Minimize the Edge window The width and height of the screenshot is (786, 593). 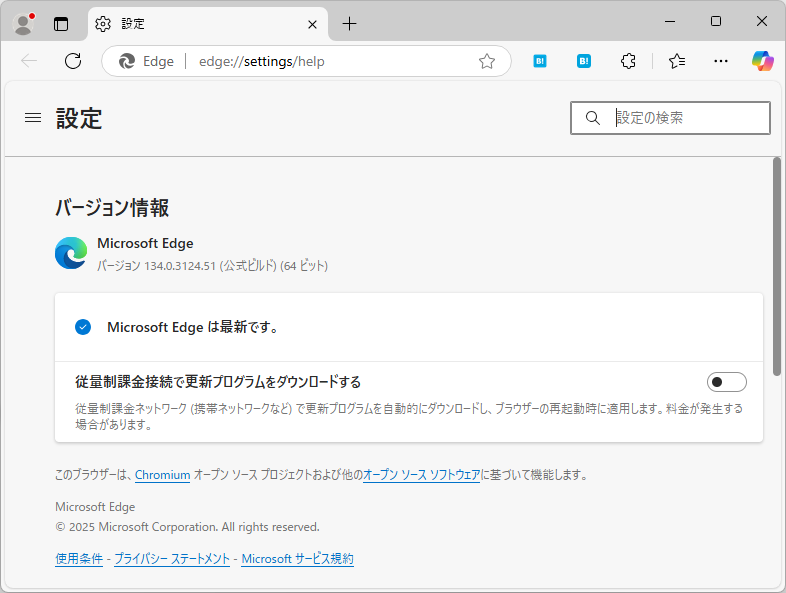pos(670,21)
